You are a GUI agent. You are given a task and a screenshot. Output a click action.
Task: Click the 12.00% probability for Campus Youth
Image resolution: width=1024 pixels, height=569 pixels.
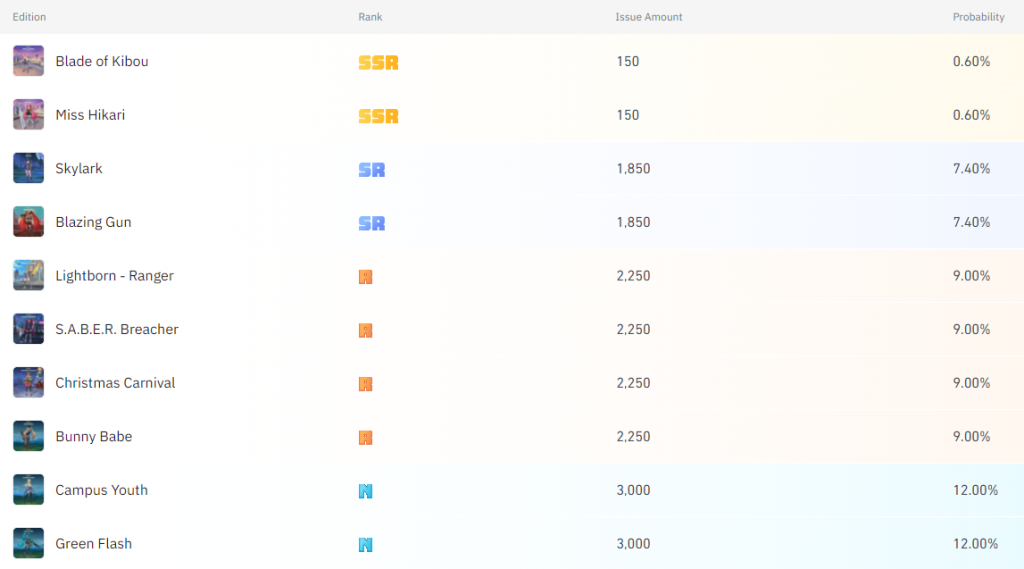[975, 490]
